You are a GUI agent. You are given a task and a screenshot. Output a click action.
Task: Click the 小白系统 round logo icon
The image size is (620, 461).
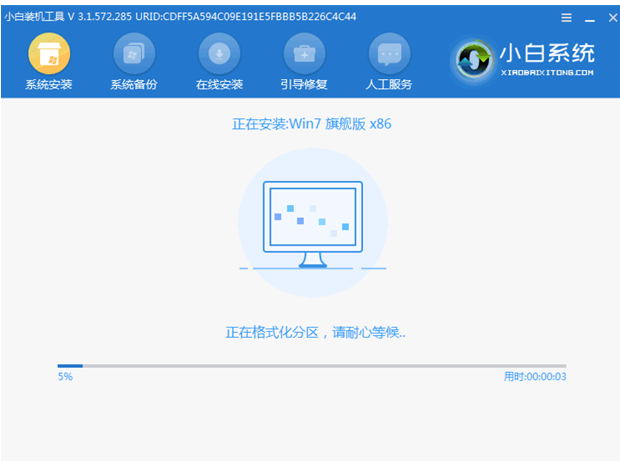[x=472, y=60]
